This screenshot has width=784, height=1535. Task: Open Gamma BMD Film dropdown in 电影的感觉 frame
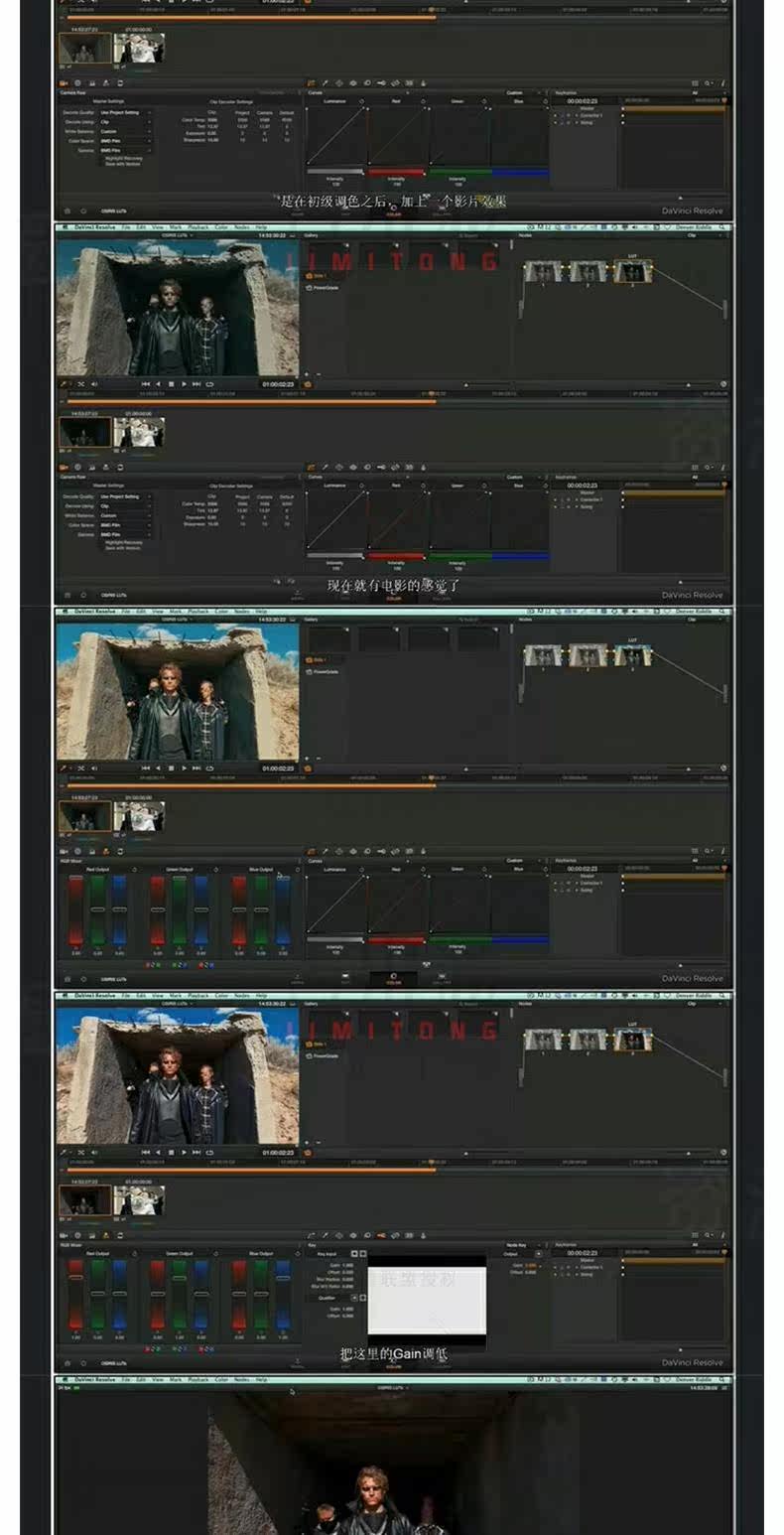coord(125,534)
